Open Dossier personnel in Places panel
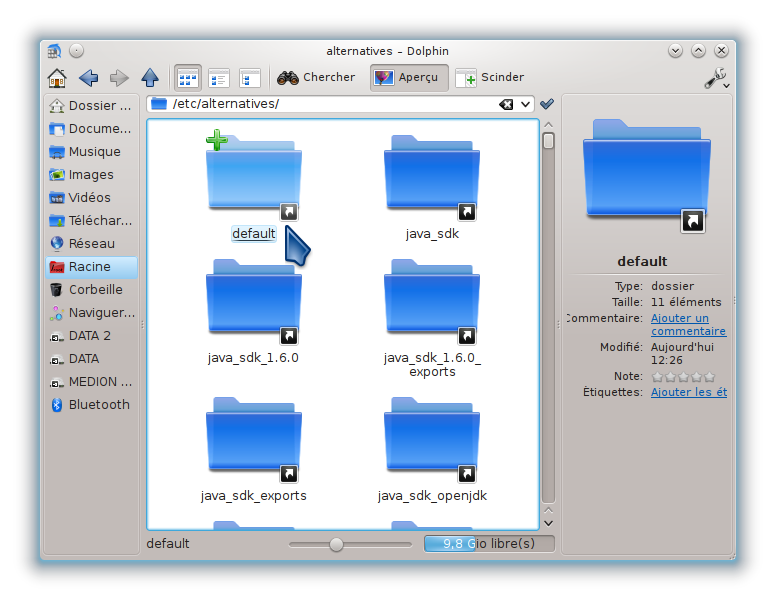Viewport: 776px width, 600px height. (91, 106)
